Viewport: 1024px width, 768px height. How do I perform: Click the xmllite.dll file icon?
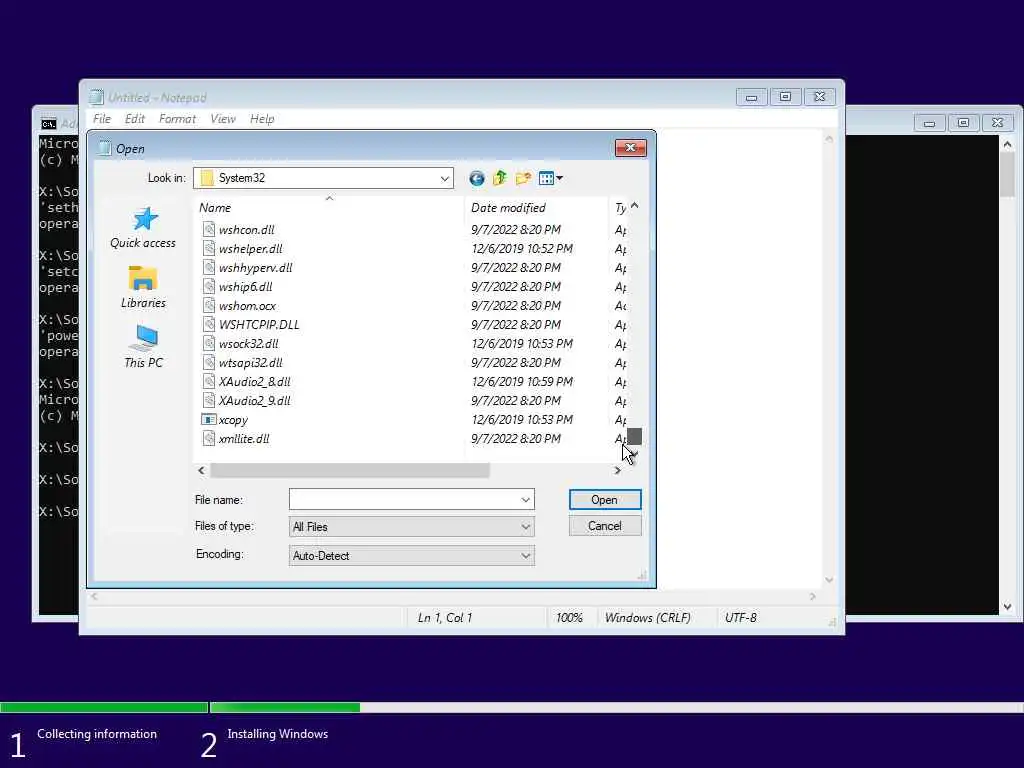(208, 438)
